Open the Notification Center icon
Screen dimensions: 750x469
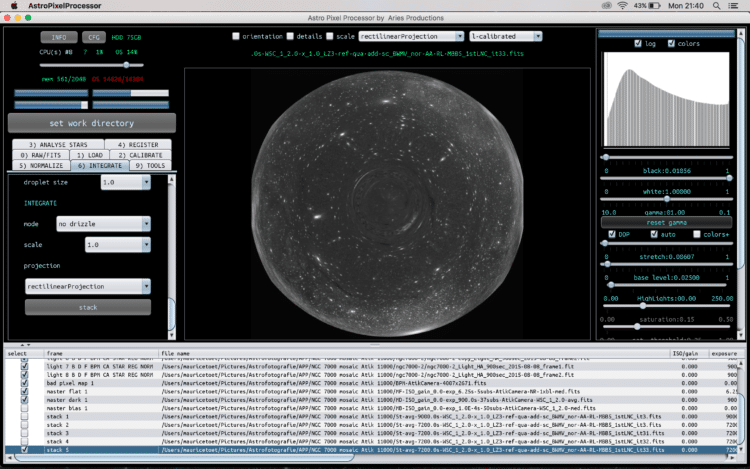(x=733, y=6)
